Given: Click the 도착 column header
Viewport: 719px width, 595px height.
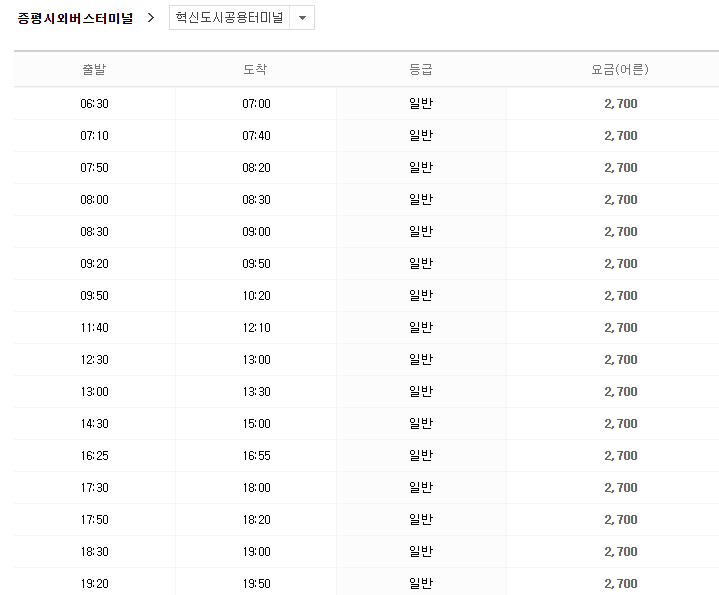Looking at the screenshot, I should (255, 69).
